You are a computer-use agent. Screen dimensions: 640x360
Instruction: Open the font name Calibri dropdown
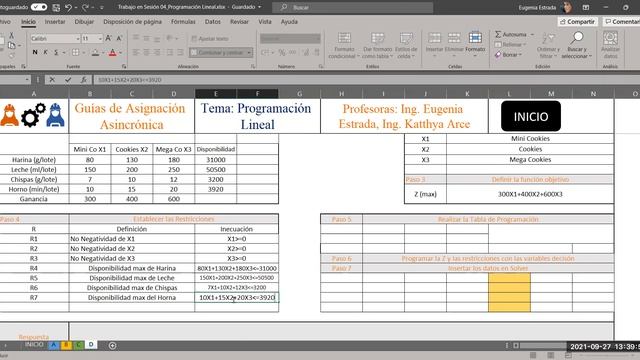point(78,38)
